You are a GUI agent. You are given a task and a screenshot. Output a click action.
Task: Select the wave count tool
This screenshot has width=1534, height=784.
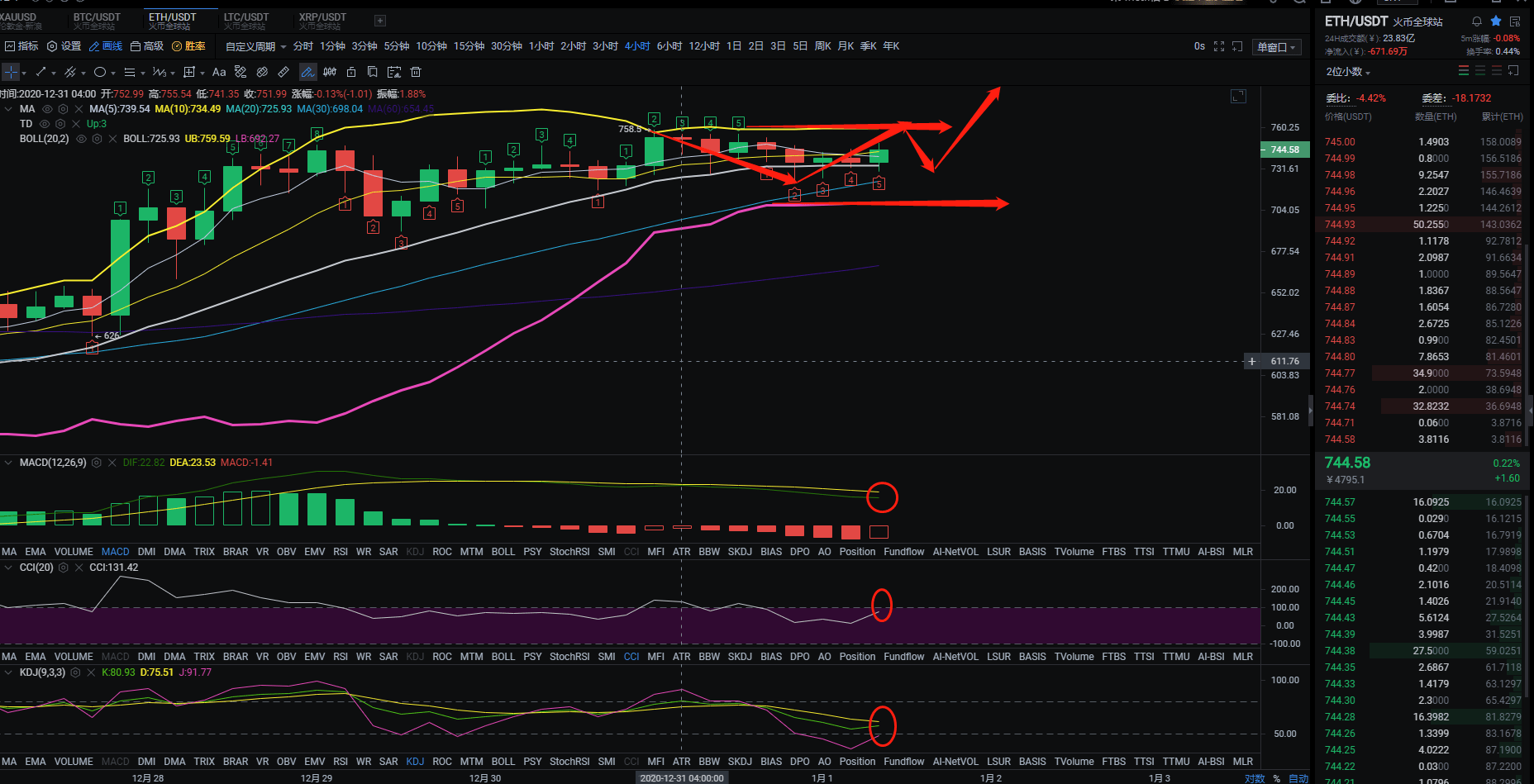(x=159, y=72)
